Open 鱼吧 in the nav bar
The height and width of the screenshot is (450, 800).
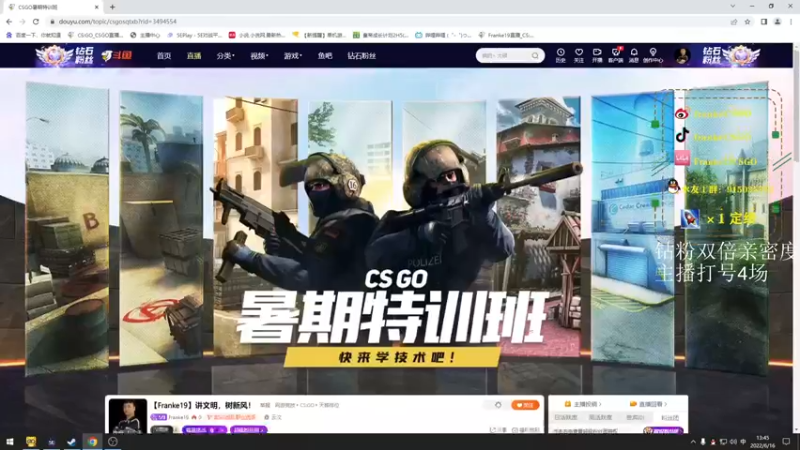coord(325,56)
